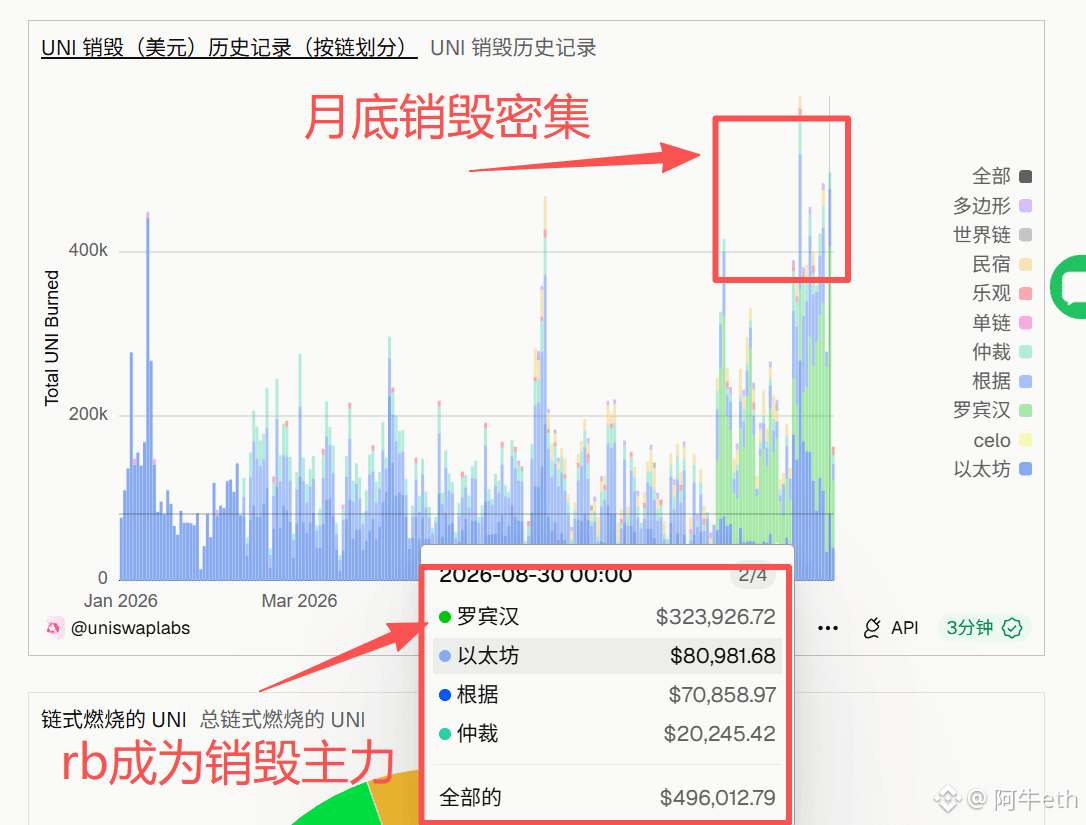Click the UNI 销毁历史记录 subtitle
The image size is (1086, 825).
[x=513, y=48]
